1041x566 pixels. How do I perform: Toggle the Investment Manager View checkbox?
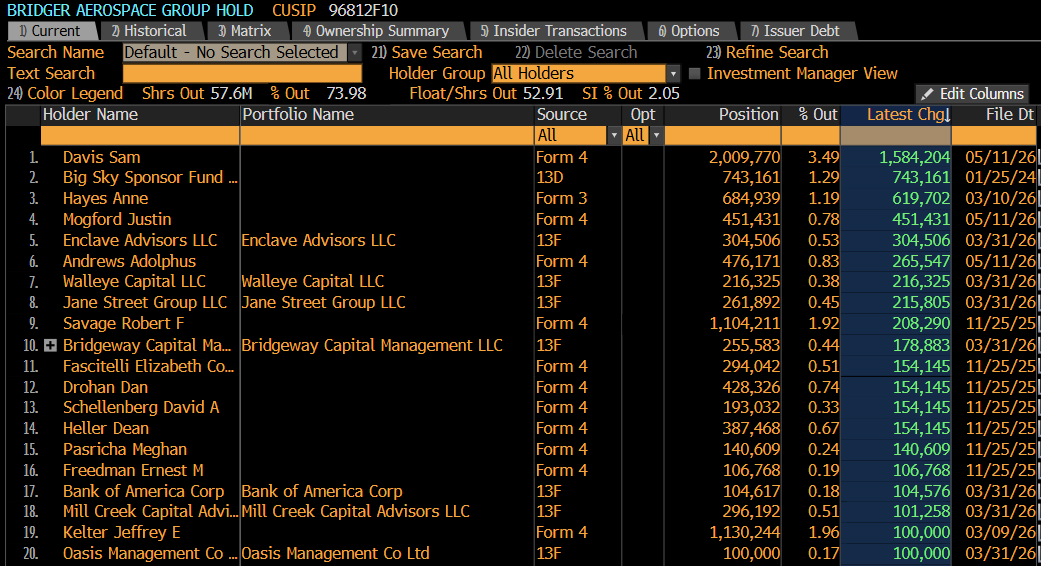[694, 74]
